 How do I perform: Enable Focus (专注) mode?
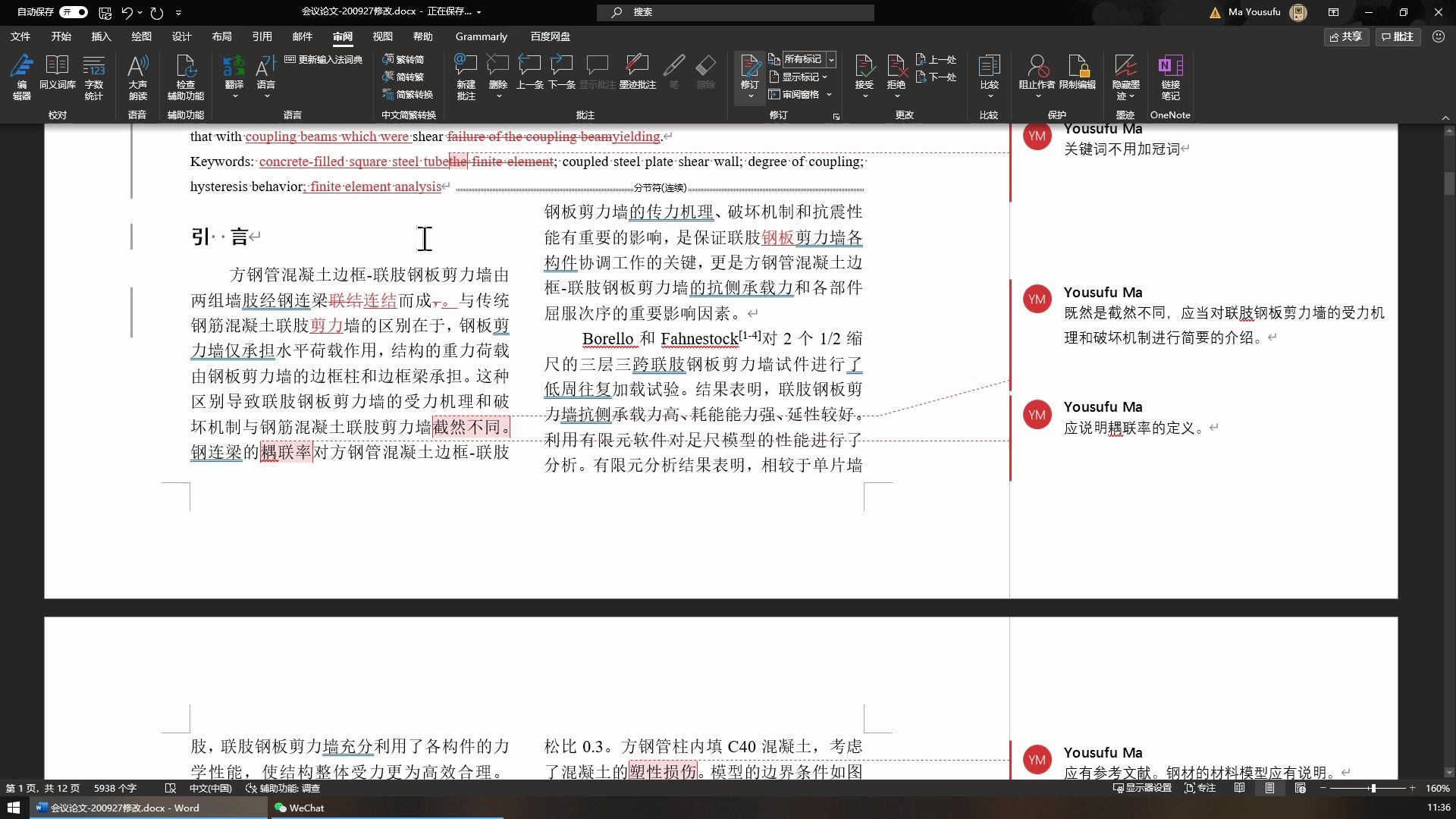pos(1200,788)
